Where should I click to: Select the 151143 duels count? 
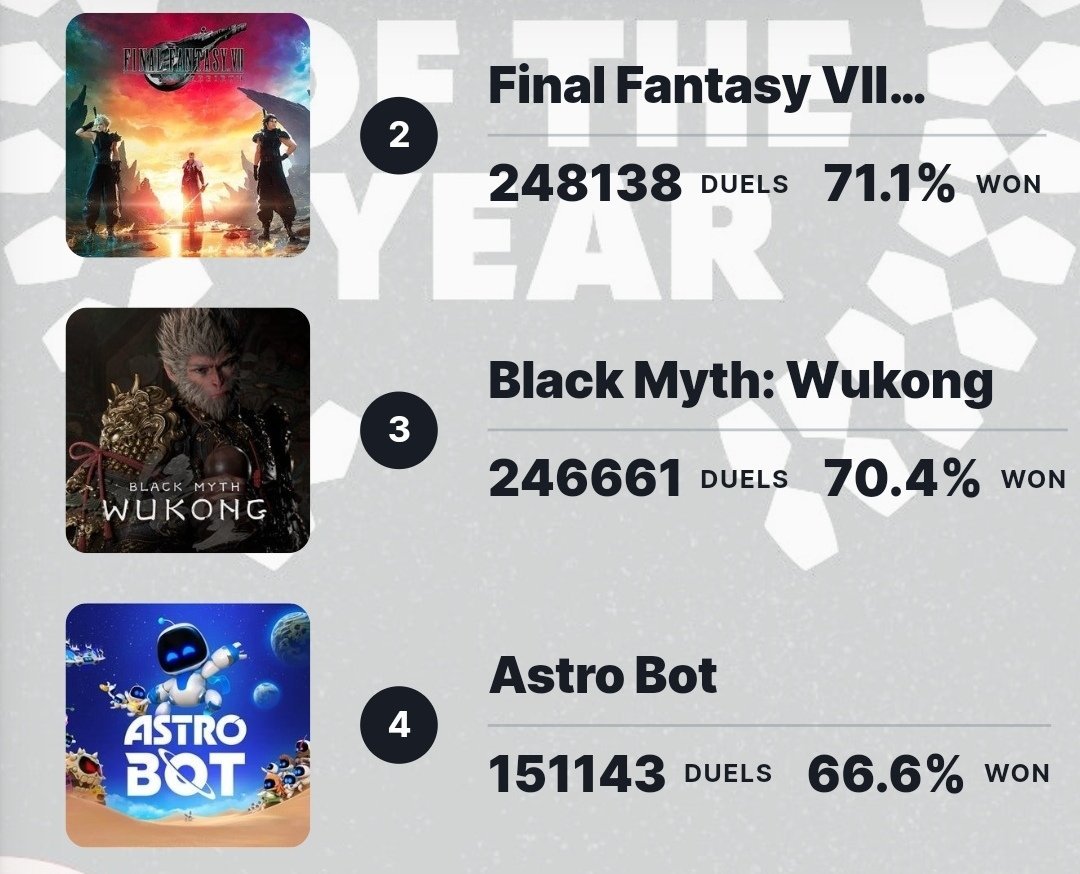[x=577, y=773]
